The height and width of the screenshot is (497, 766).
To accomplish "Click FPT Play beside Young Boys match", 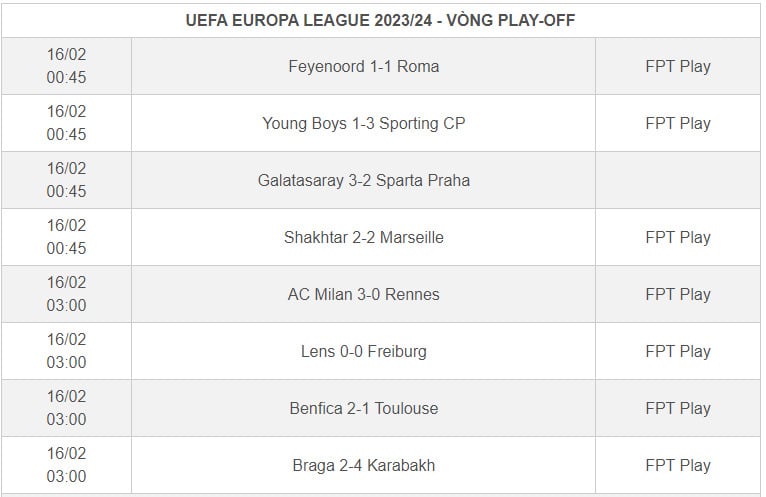I will coord(678,124).
